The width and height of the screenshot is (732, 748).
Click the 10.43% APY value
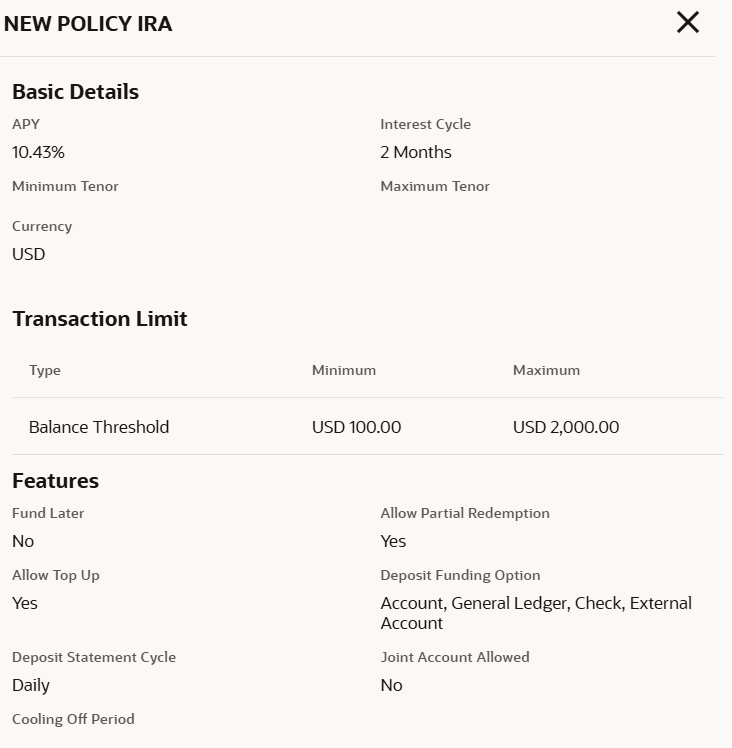(x=38, y=152)
